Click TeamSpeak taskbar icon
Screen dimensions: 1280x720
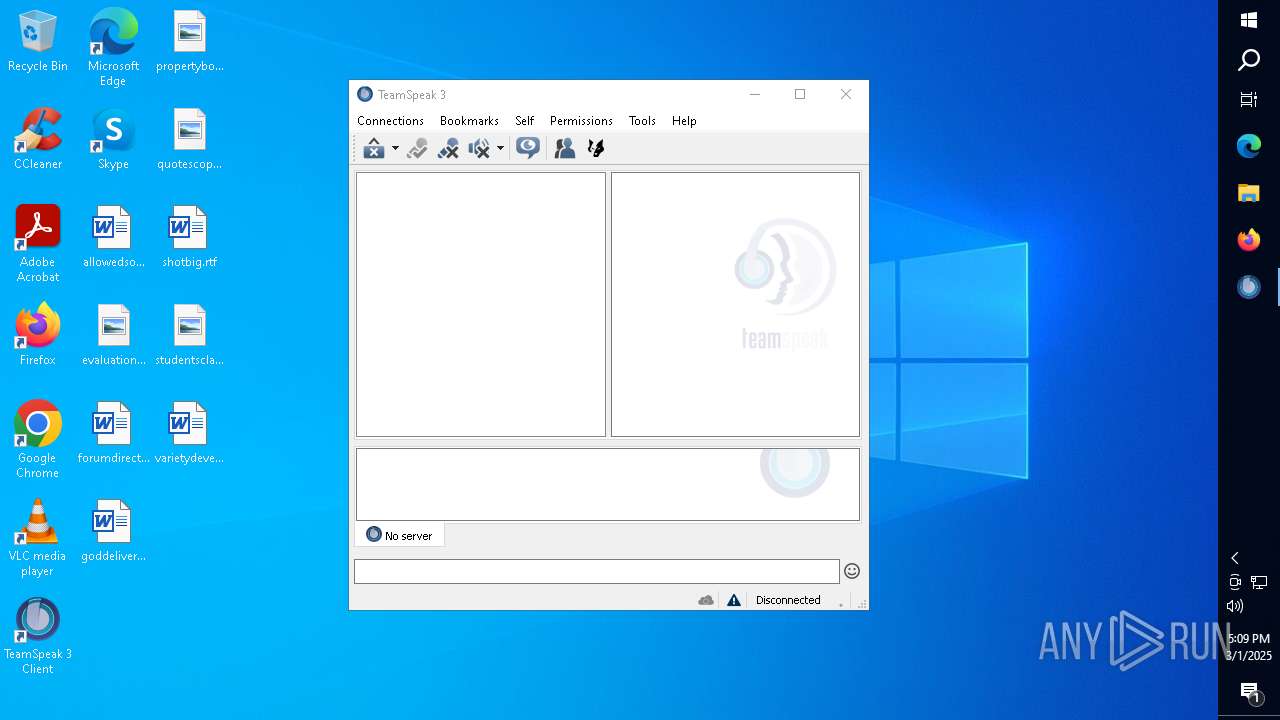tap(1249, 287)
